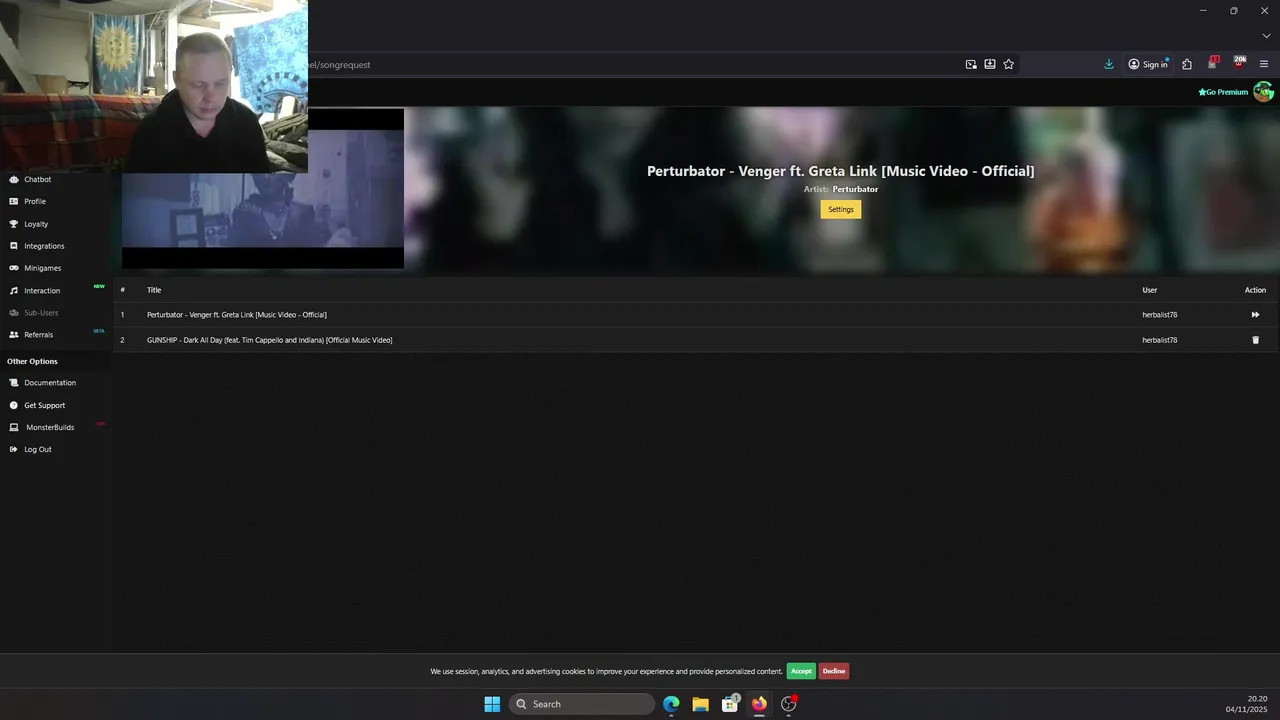The width and height of the screenshot is (1280, 720).
Task: Open Microsoft Store from the taskbar
Action: click(730, 704)
